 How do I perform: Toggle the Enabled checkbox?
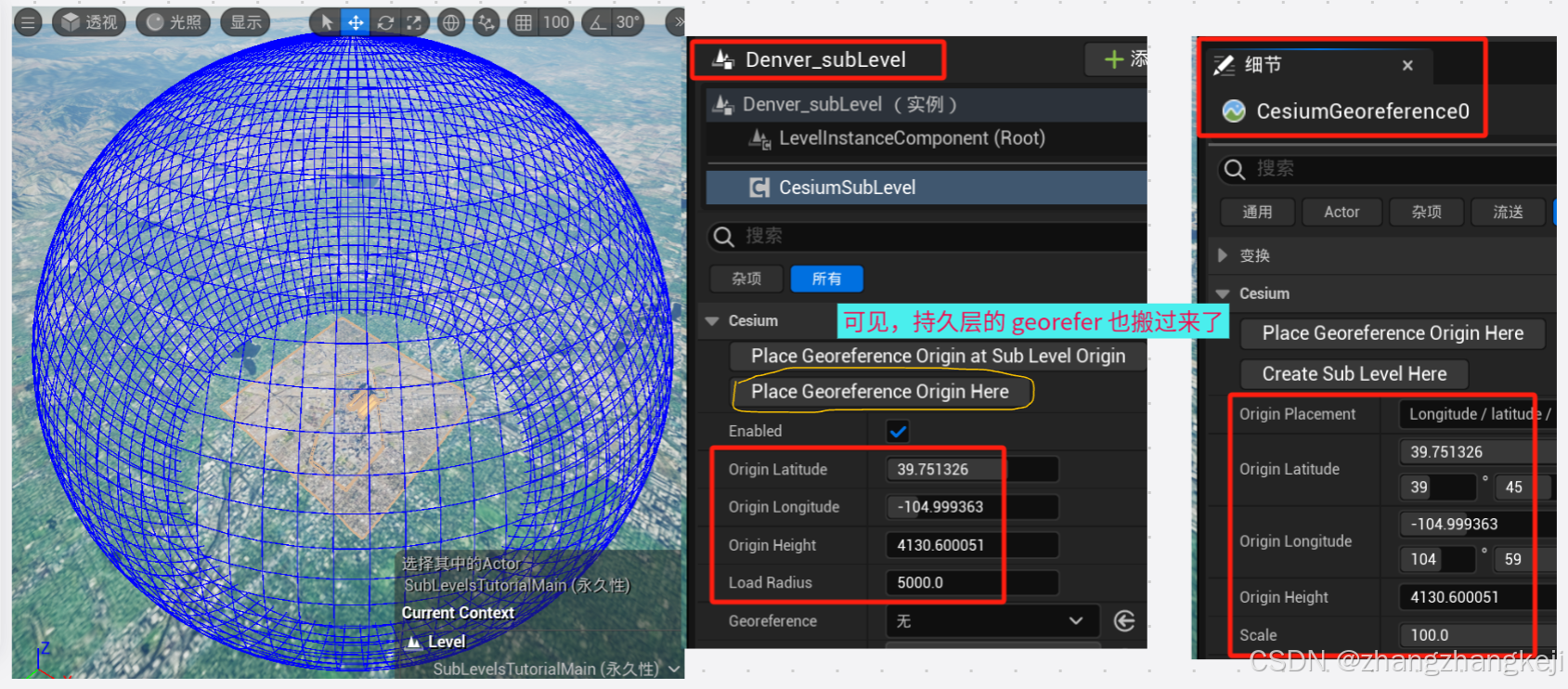coord(898,431)
